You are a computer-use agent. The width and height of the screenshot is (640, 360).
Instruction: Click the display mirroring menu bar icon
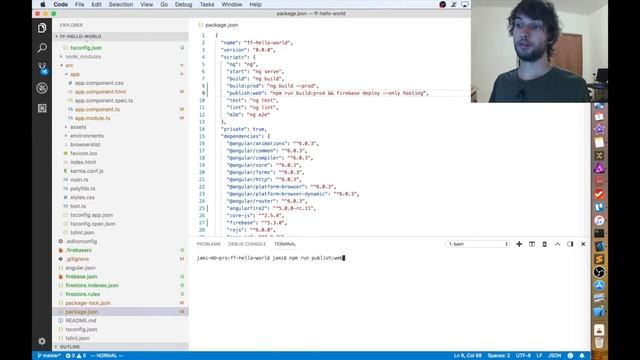pyautogui.click(x=464, y=4)
